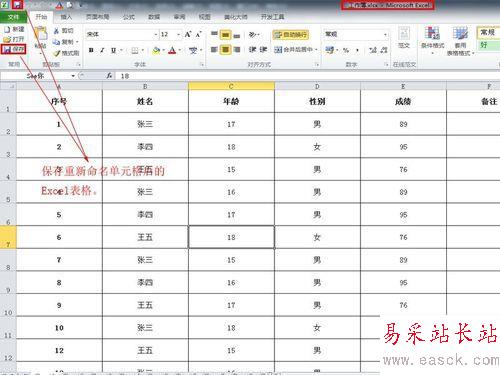500x375 pixels.
Task: Toggle center horizontal alignment
Action: click(x=226, y=50)
